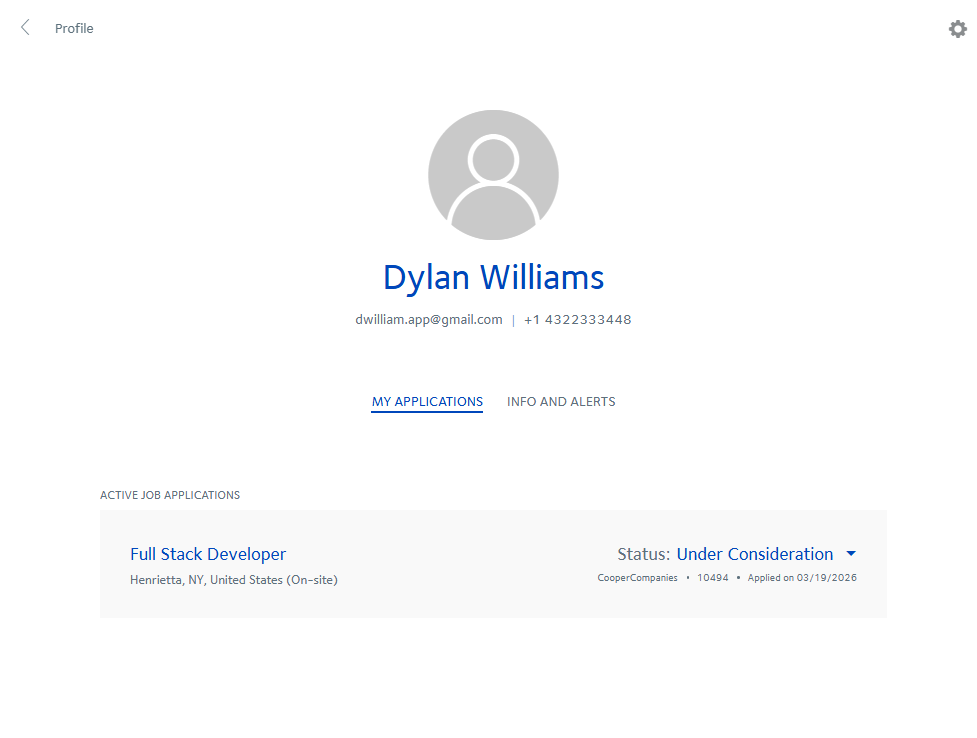Click the dwilliam.app@gmail.com email address
977x738 pixels.
pyautogui.click(x=428, y=320)
